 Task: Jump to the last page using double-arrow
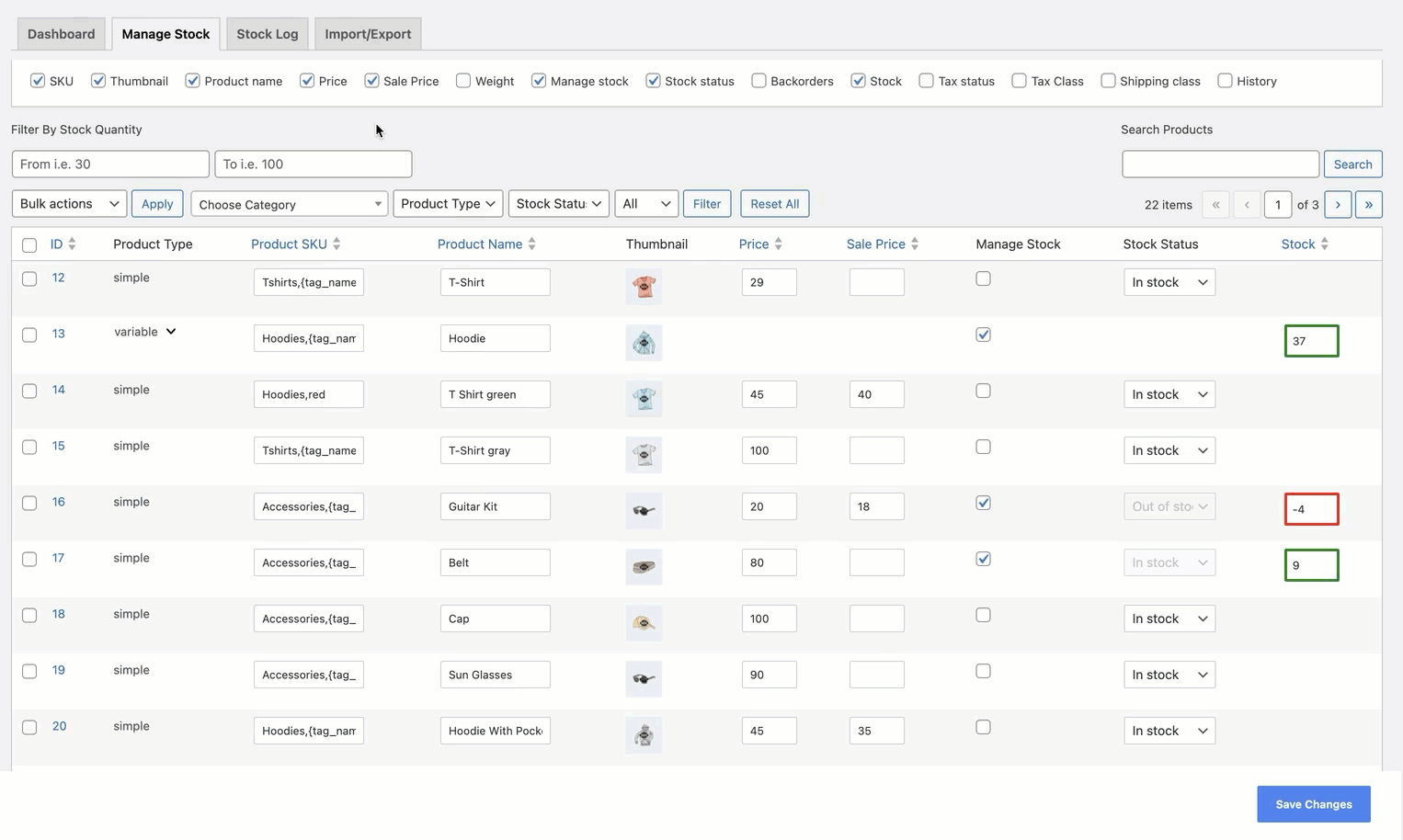coord(1369,204)
